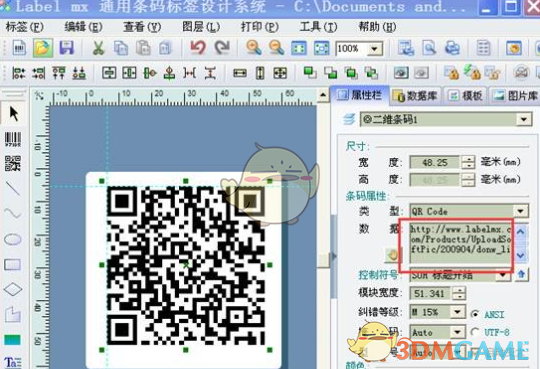The height and width of the screenshot is (369, 540).
Task: Switch to the 模板 tab
Action: click(x=465, y=96)
